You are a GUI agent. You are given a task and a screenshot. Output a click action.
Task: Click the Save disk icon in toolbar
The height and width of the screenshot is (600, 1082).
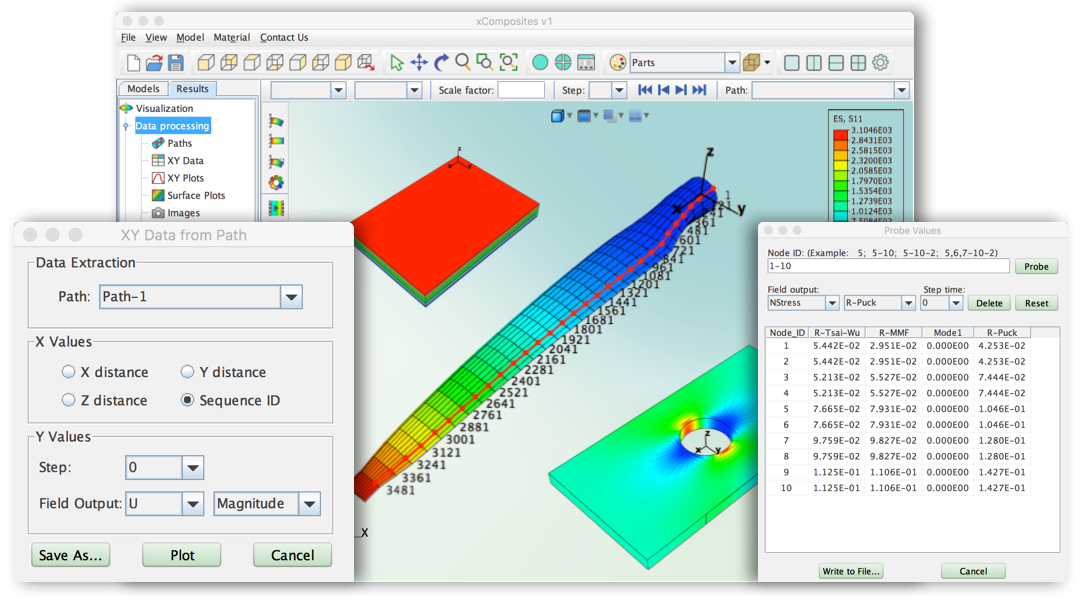click(177, 62)
